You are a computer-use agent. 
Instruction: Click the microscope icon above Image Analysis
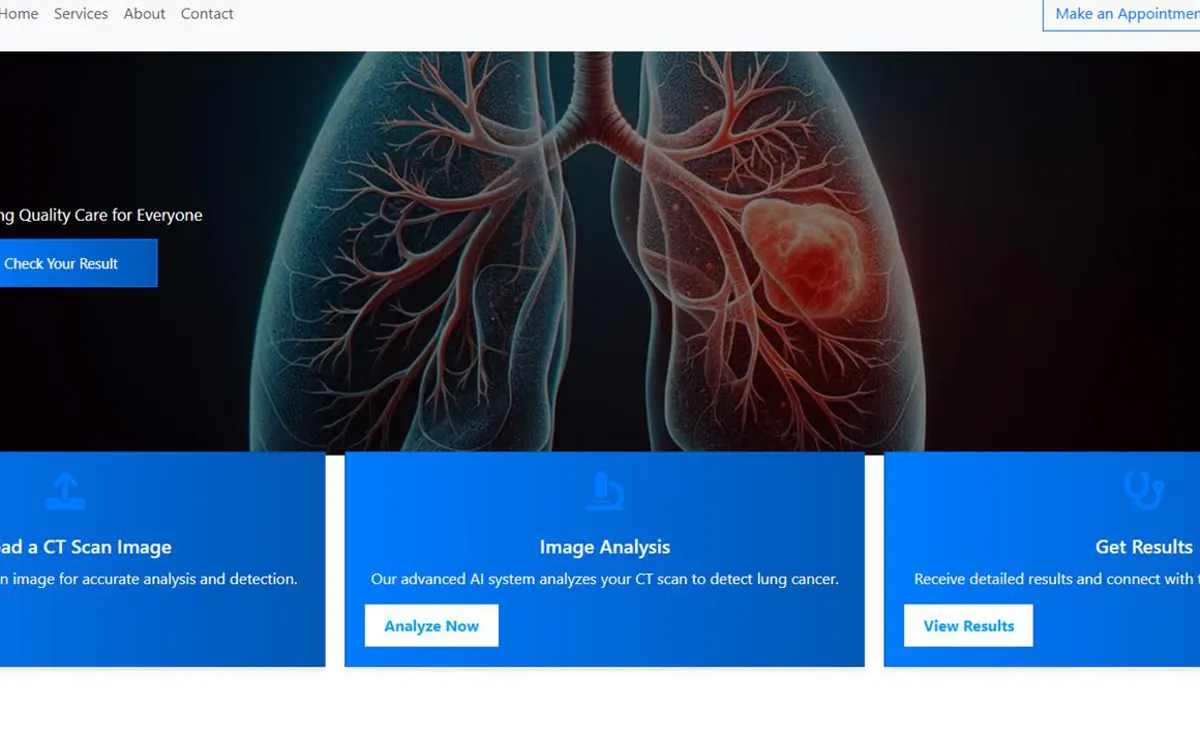pyautogui.click(x=604, y=491)
